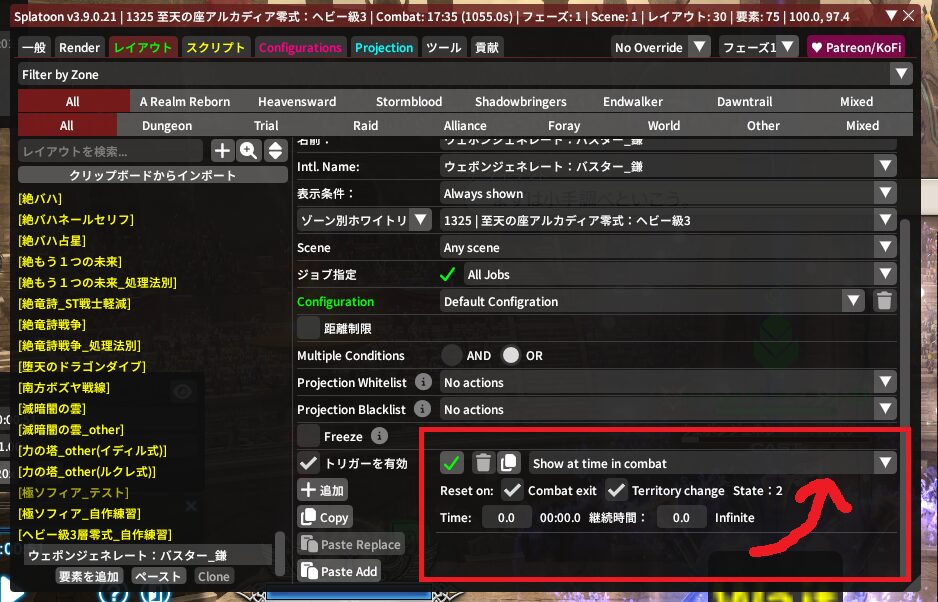The width and height of the screenshot is (938, 602).
Task: Enable the Freeze checkbox
Action: tap(308, 436)
